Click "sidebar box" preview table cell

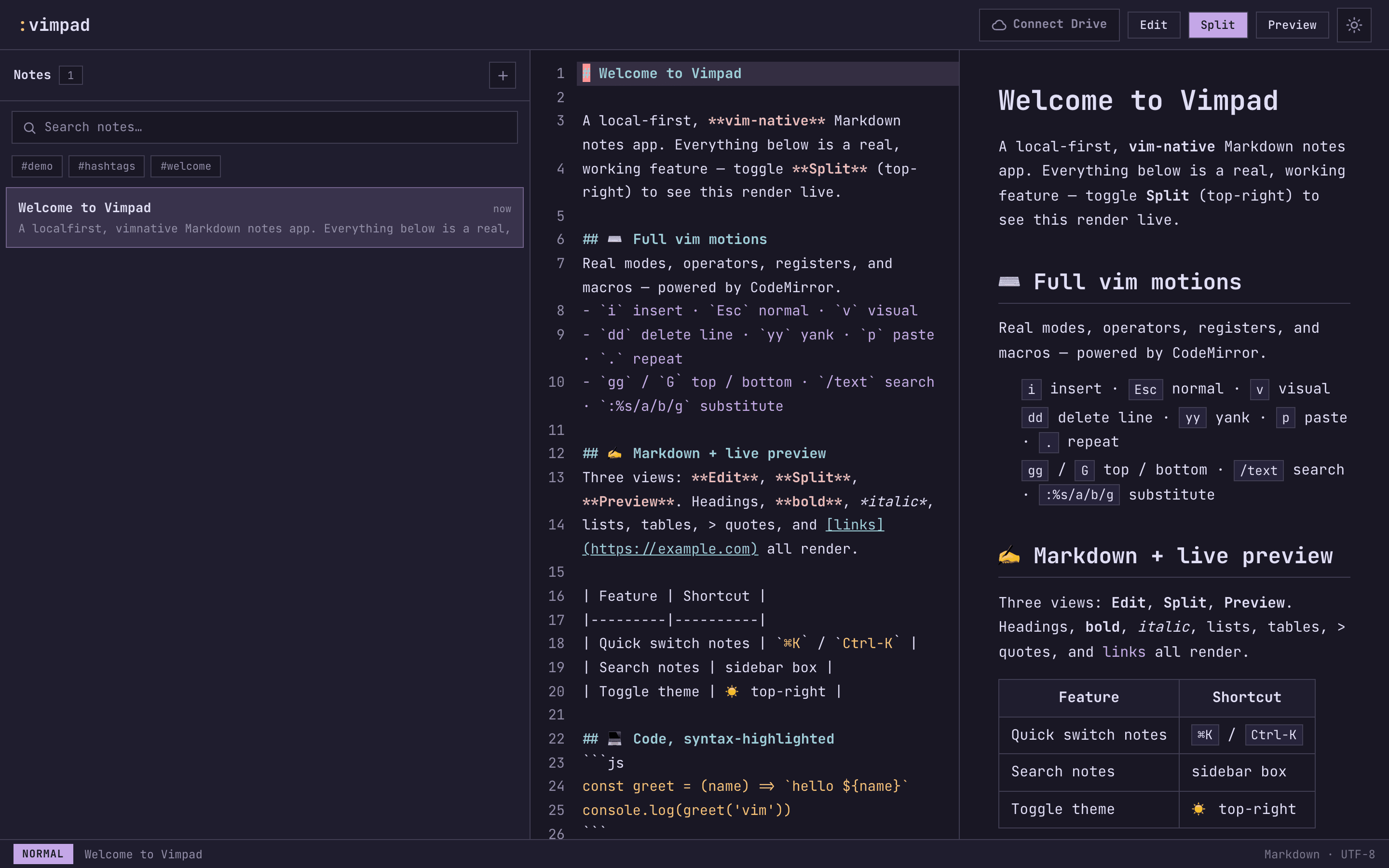pyautogui.click(x=1247, y=772)
